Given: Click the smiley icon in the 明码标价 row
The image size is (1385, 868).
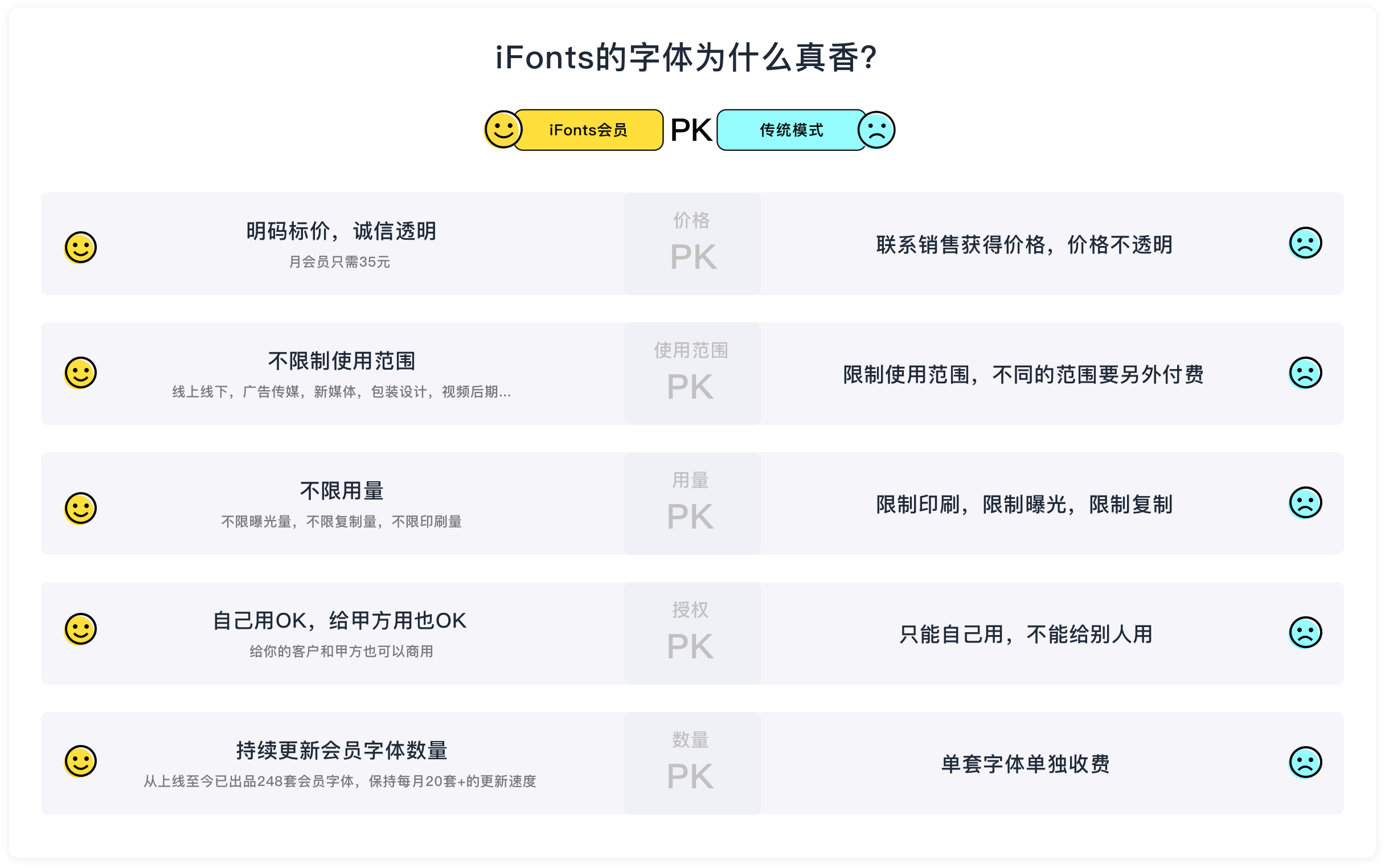Looking at the screenshot, I should point(80,247).
